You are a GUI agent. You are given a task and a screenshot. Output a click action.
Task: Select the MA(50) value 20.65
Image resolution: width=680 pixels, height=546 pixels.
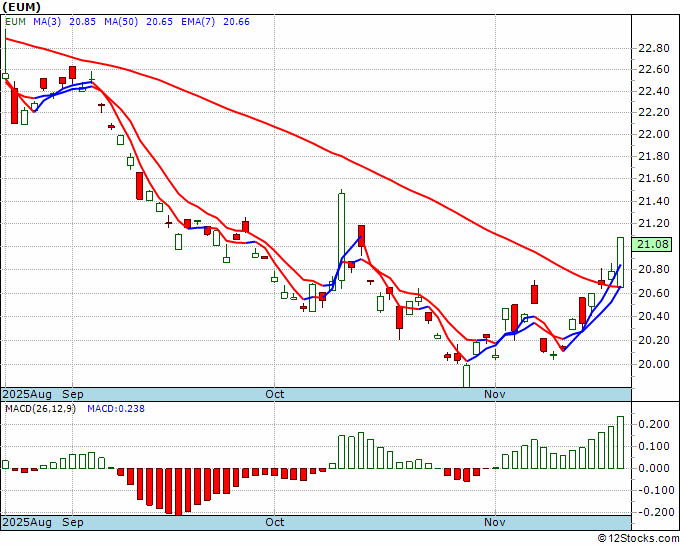159,22
